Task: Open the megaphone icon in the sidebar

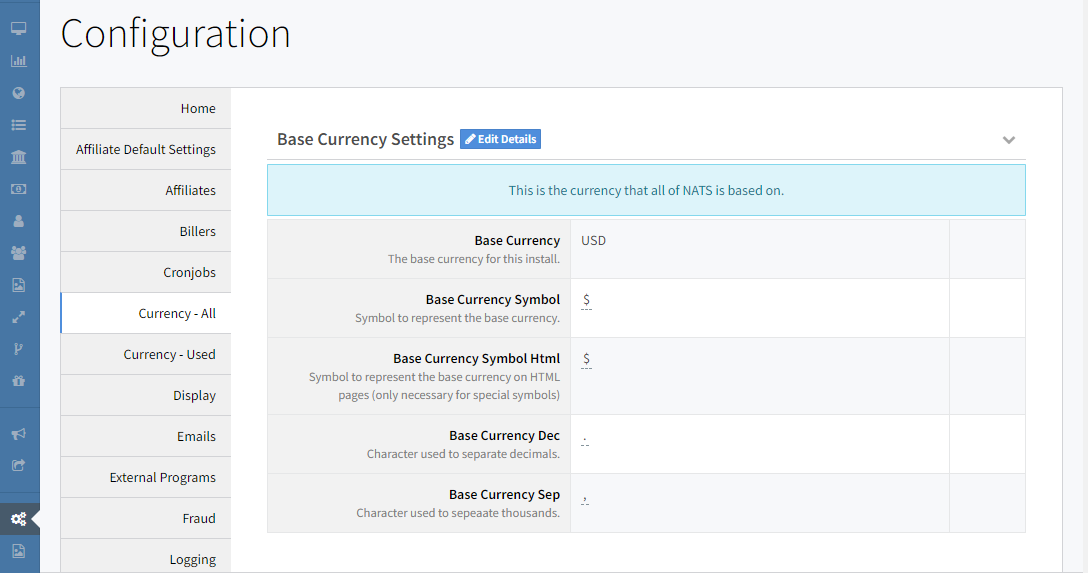Action: point(18,434)
